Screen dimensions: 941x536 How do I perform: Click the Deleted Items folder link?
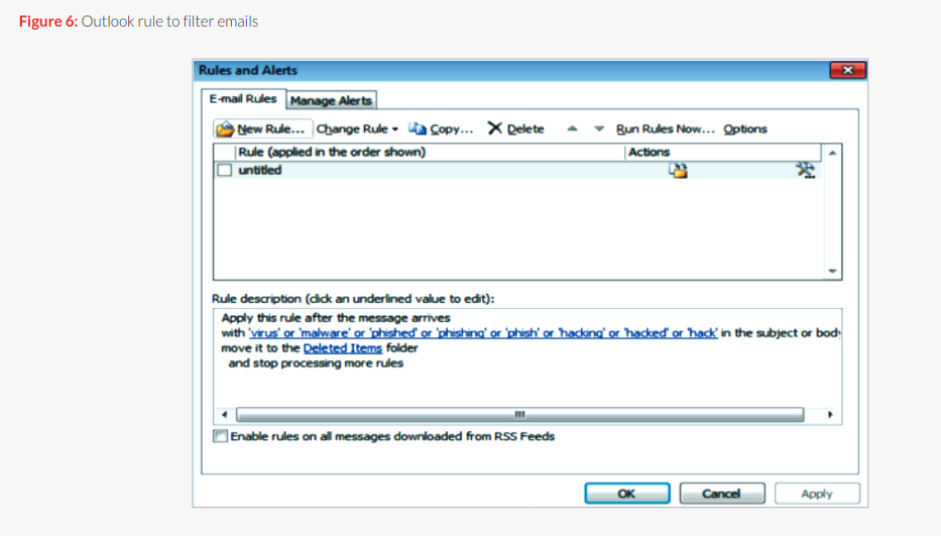pos(343,348)
